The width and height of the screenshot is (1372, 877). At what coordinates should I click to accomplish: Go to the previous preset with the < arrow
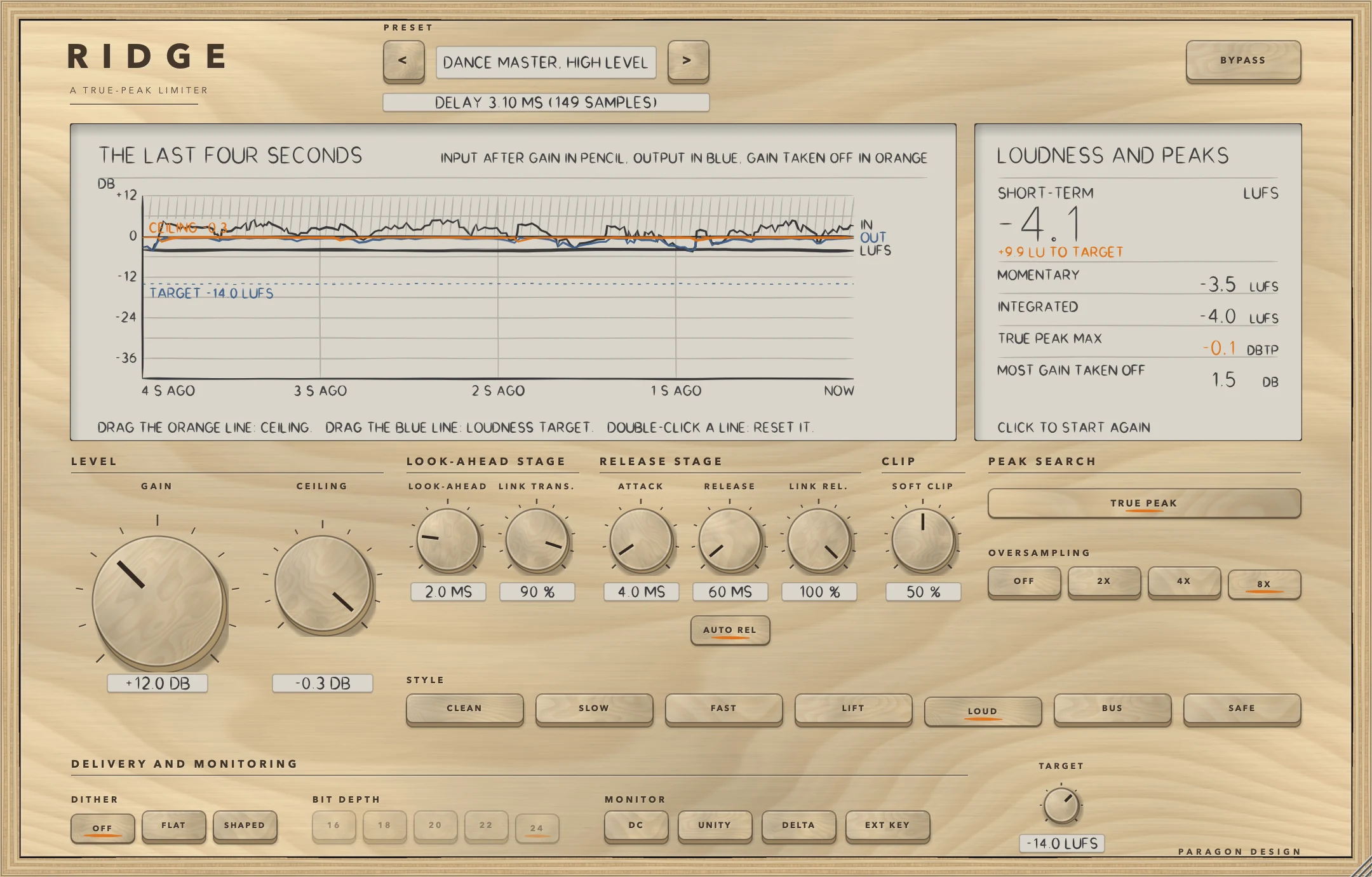403,61
